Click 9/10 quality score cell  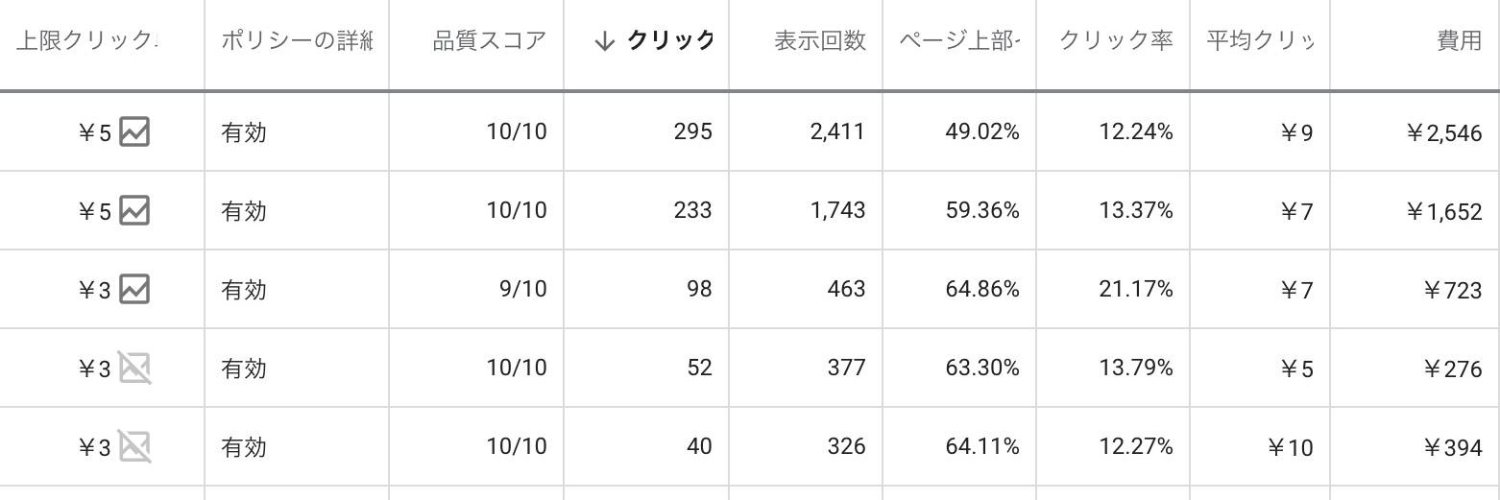[521, 290]
